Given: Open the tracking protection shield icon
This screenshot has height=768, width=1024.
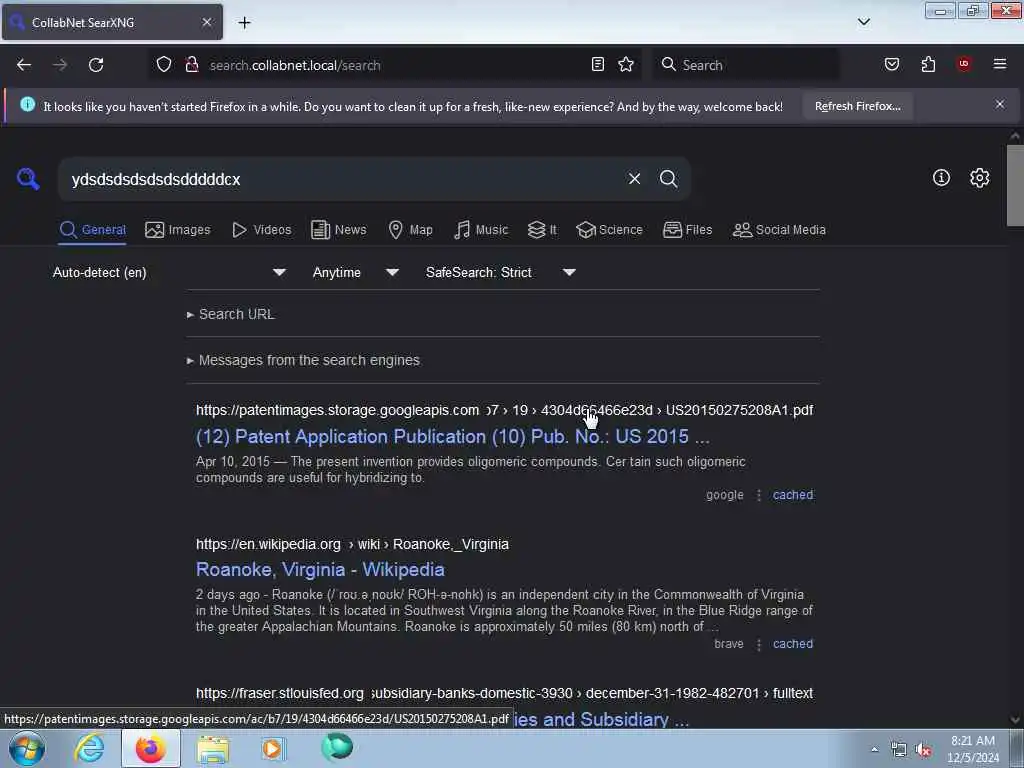Looking at the screenshot, I should (164, 65).
